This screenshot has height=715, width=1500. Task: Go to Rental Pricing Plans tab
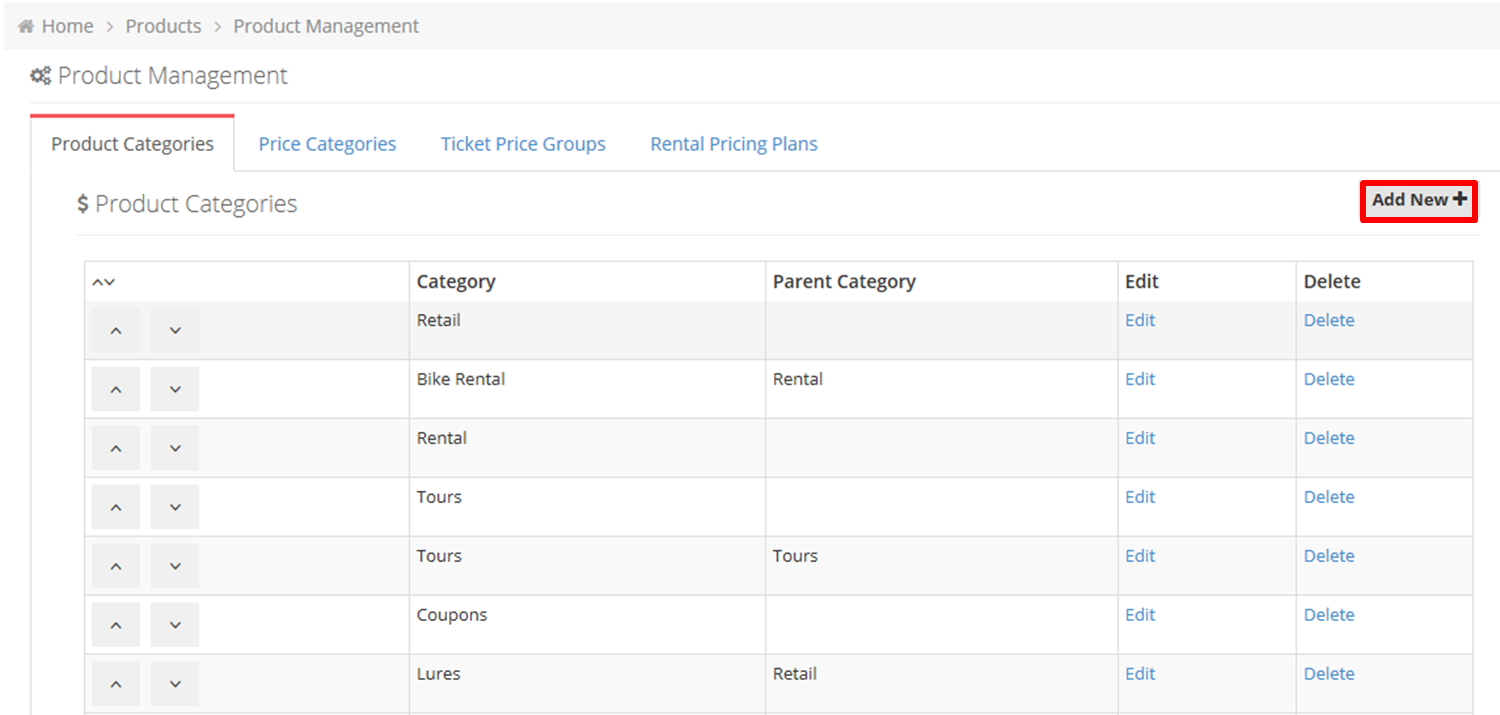[x=734, y=144]
